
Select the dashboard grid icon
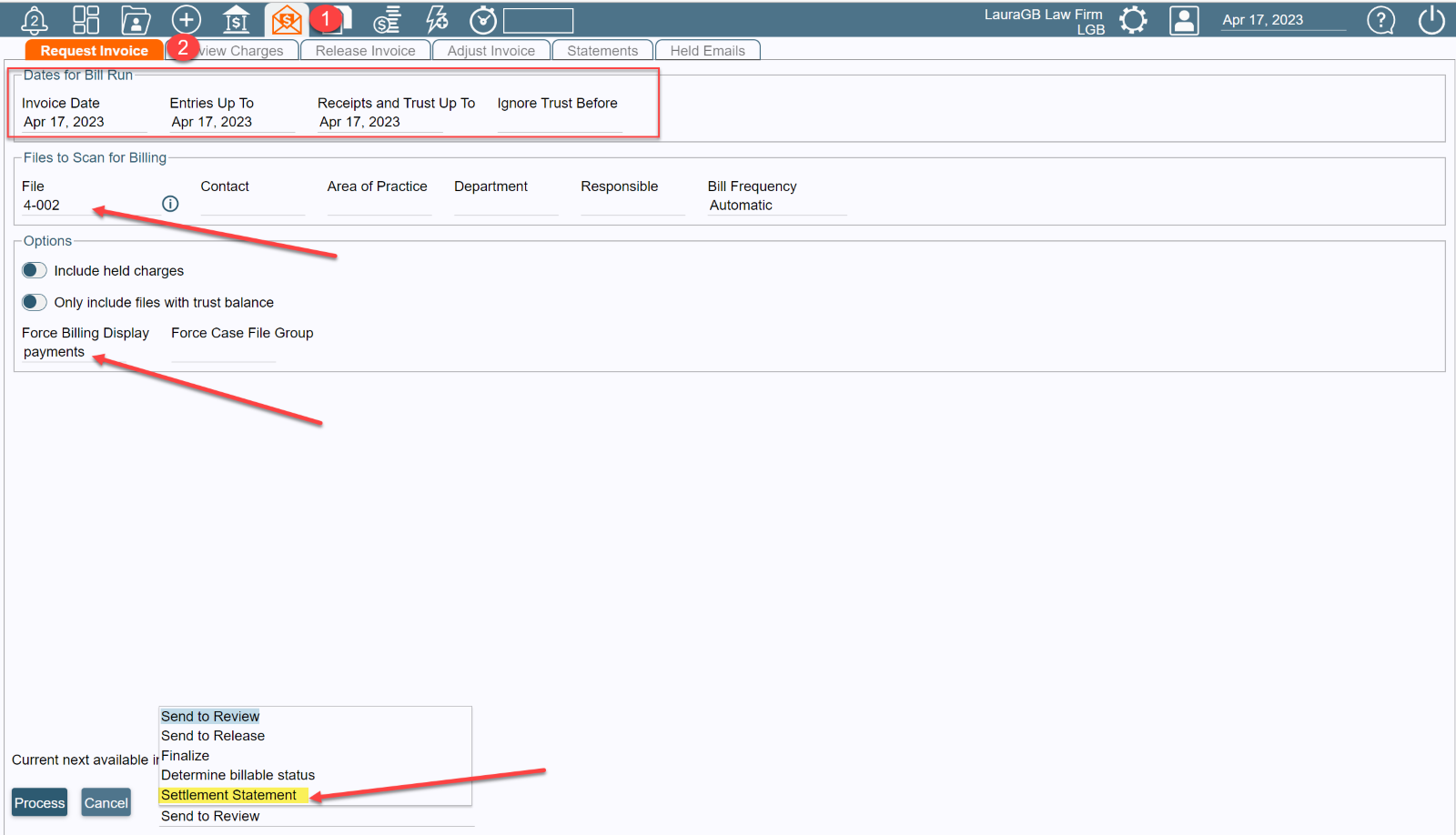(86, 19)
